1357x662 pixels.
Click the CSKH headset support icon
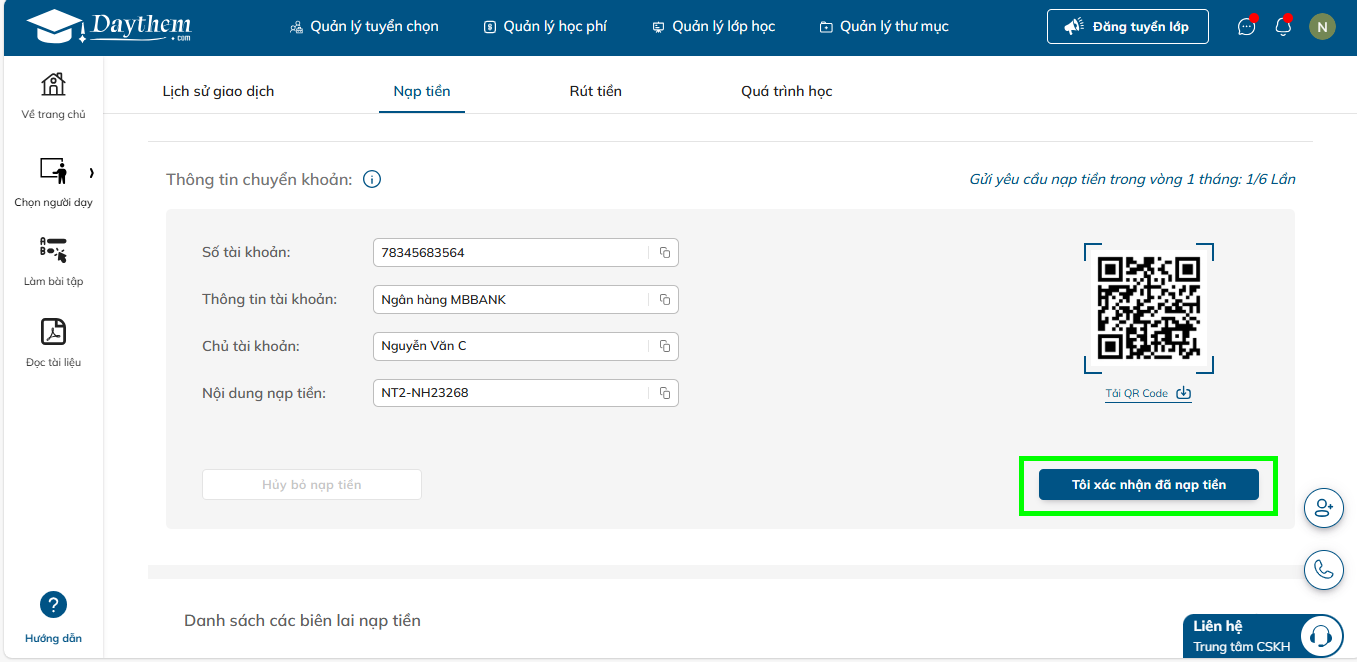[x=1321, y=636]
